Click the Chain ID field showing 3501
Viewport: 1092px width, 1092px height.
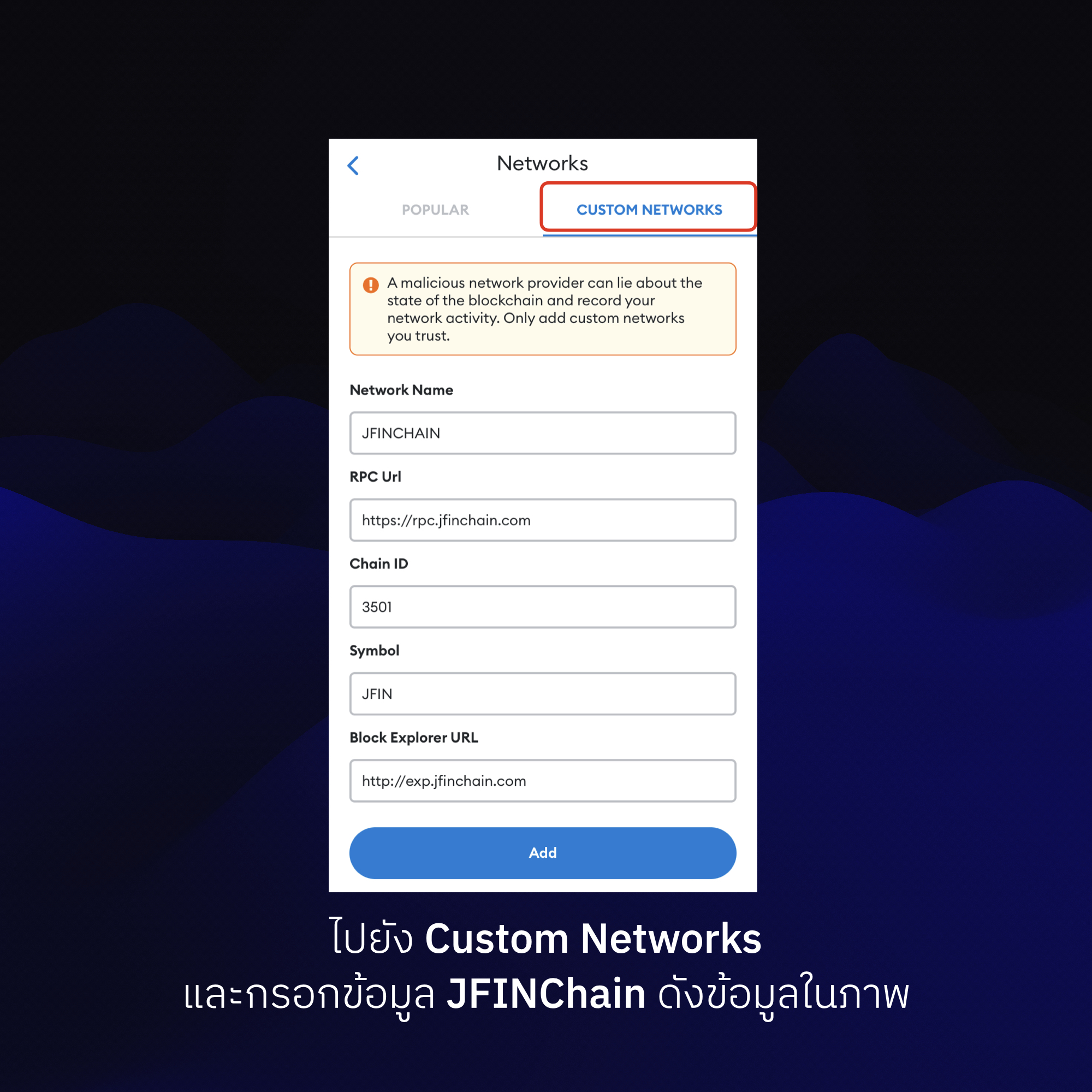pyautogui.click(x=543, y=607)
